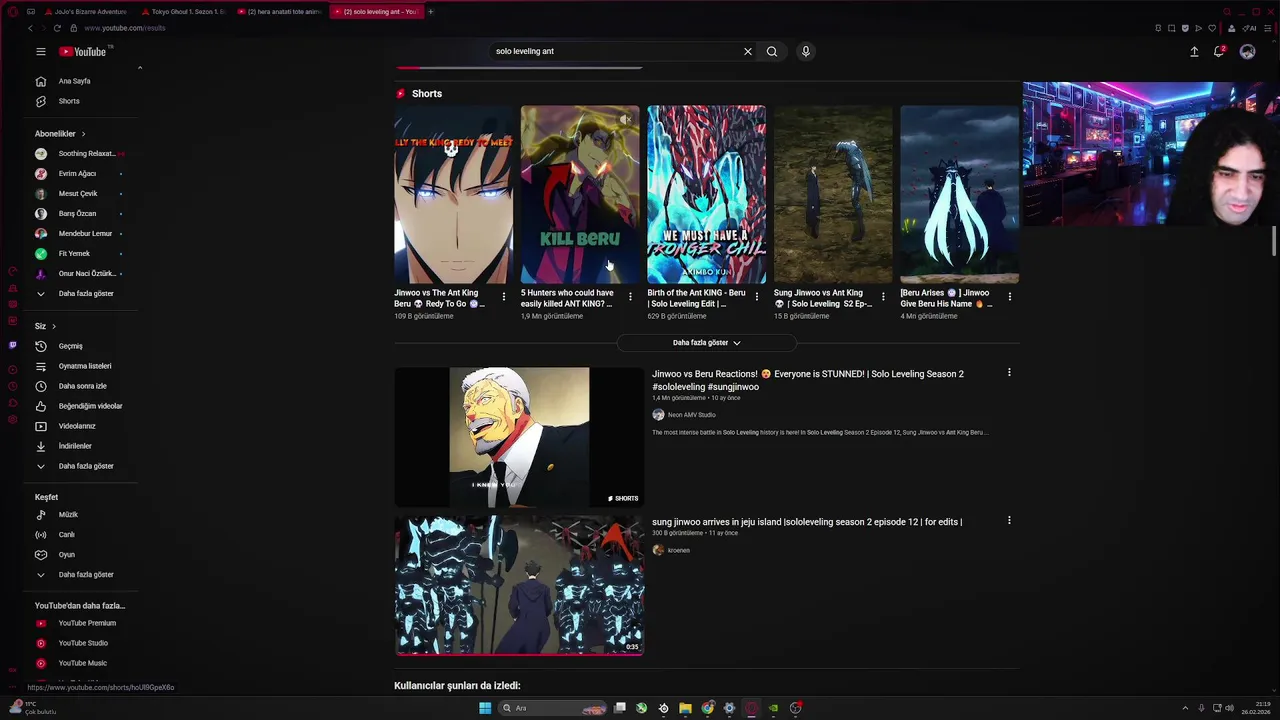Image resolution: width=1280 pixels, height=720 pixels.
Task: Open the browser's AI toolbar button
Action: coord(1250,28)
